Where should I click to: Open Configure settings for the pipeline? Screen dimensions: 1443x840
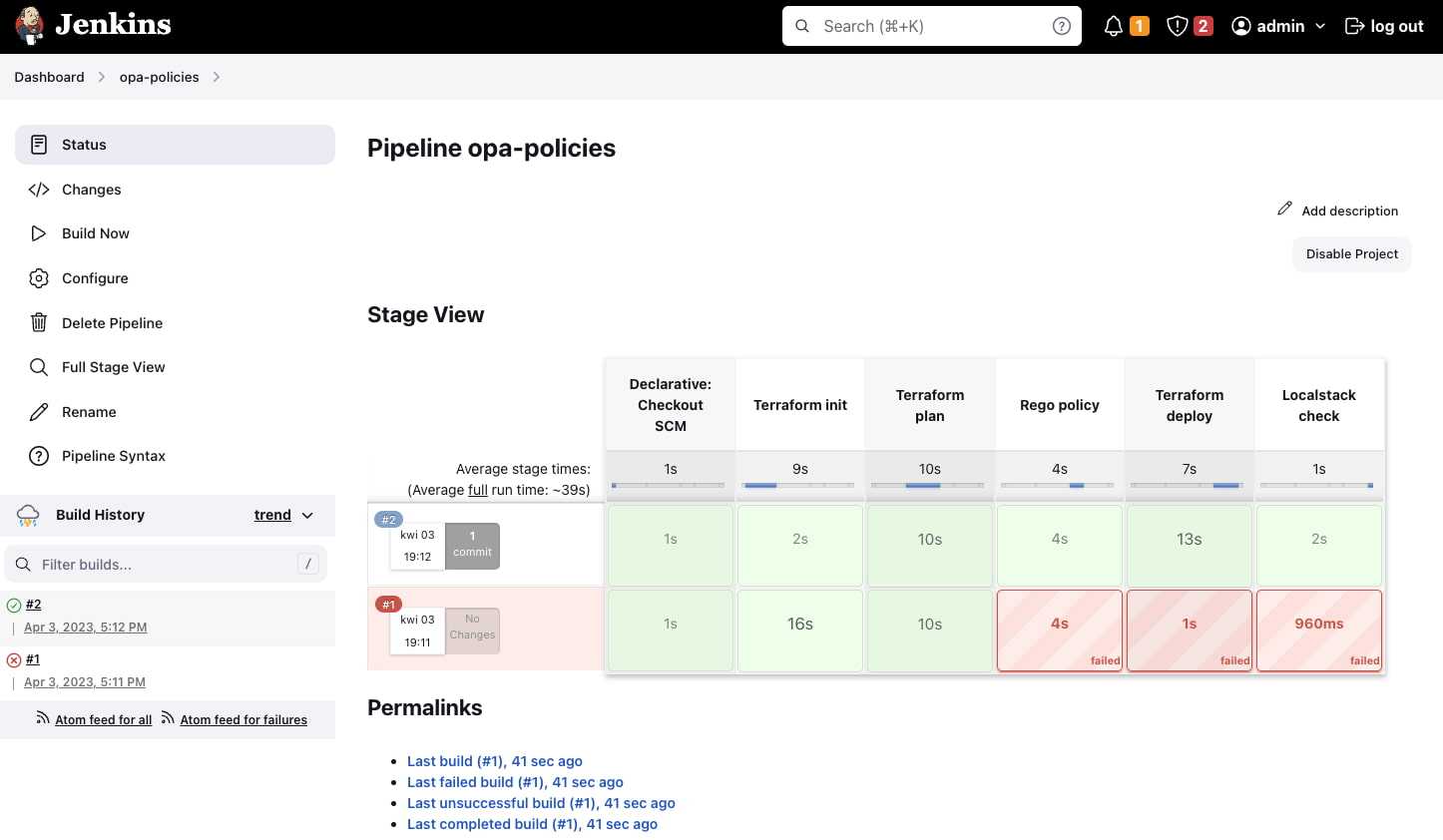tap(95, 277)
